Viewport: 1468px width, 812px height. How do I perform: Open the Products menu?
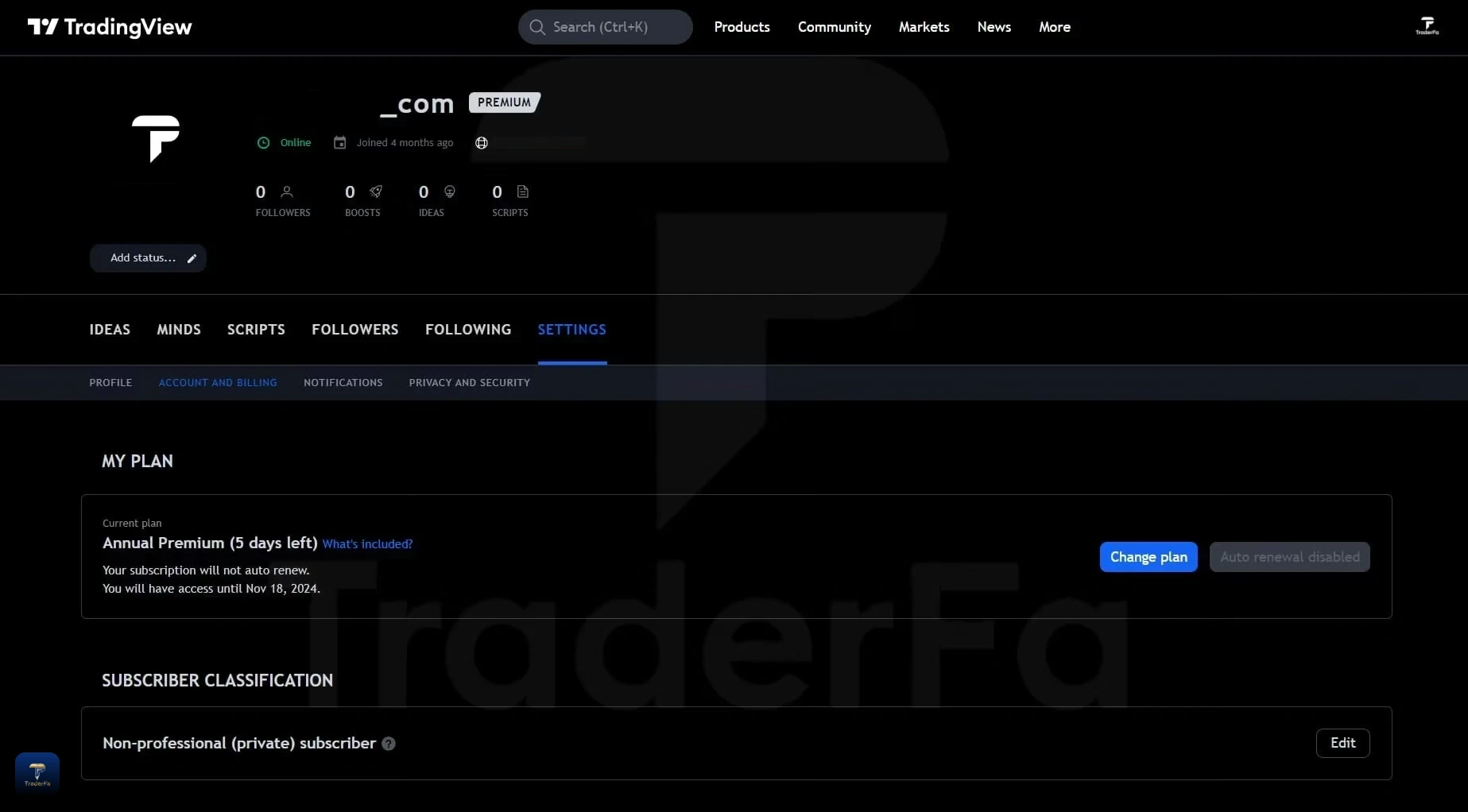[742, 27]
